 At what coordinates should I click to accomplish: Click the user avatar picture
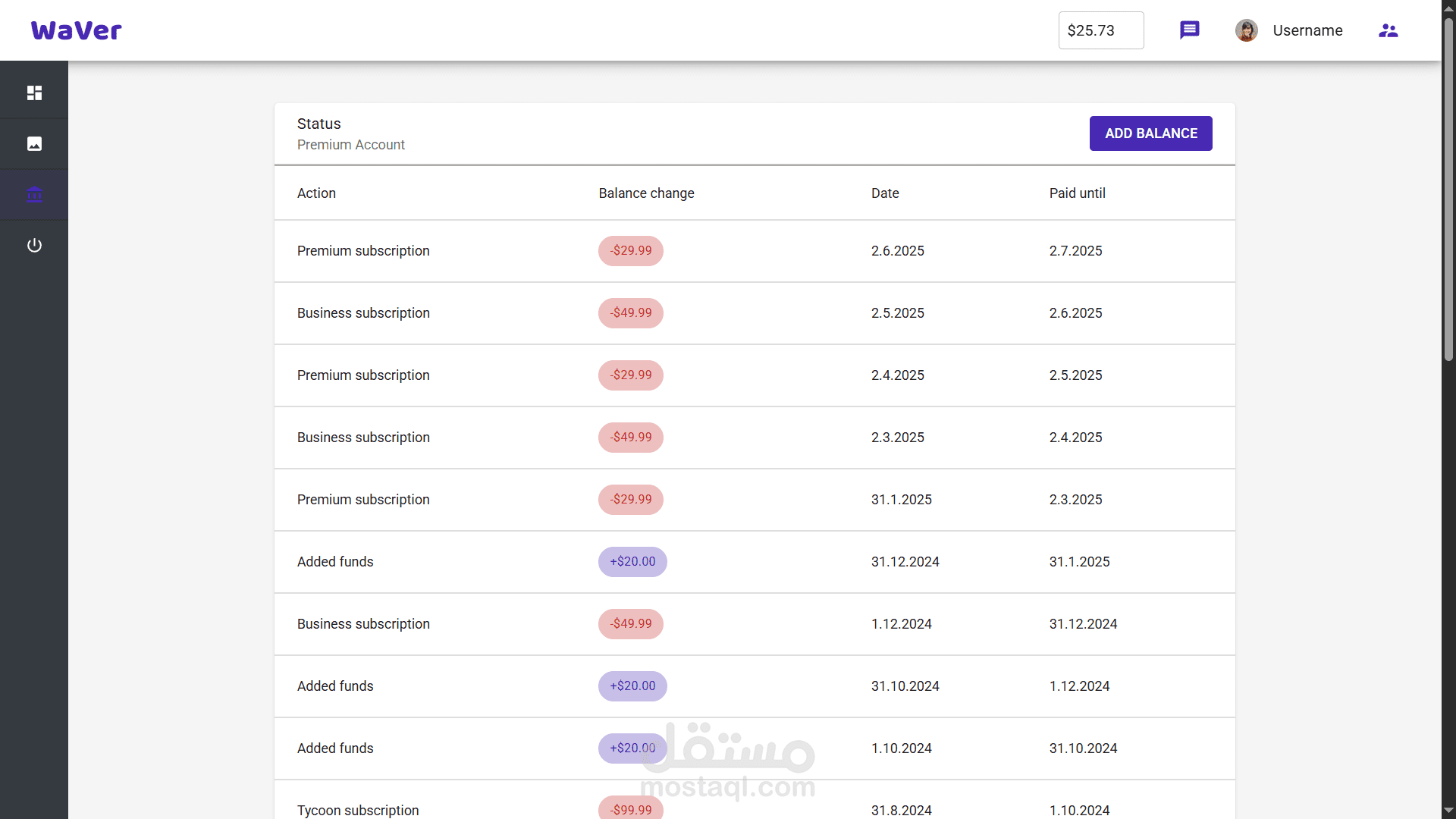[1246, 30]
